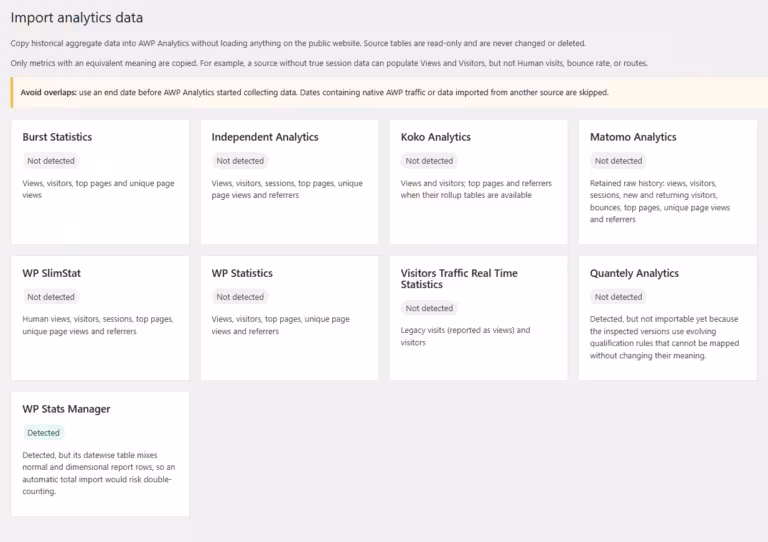Select the Koko Analytics card title
Screen dimensions: 768x542
pyautogui.click(x=435, y=137)
